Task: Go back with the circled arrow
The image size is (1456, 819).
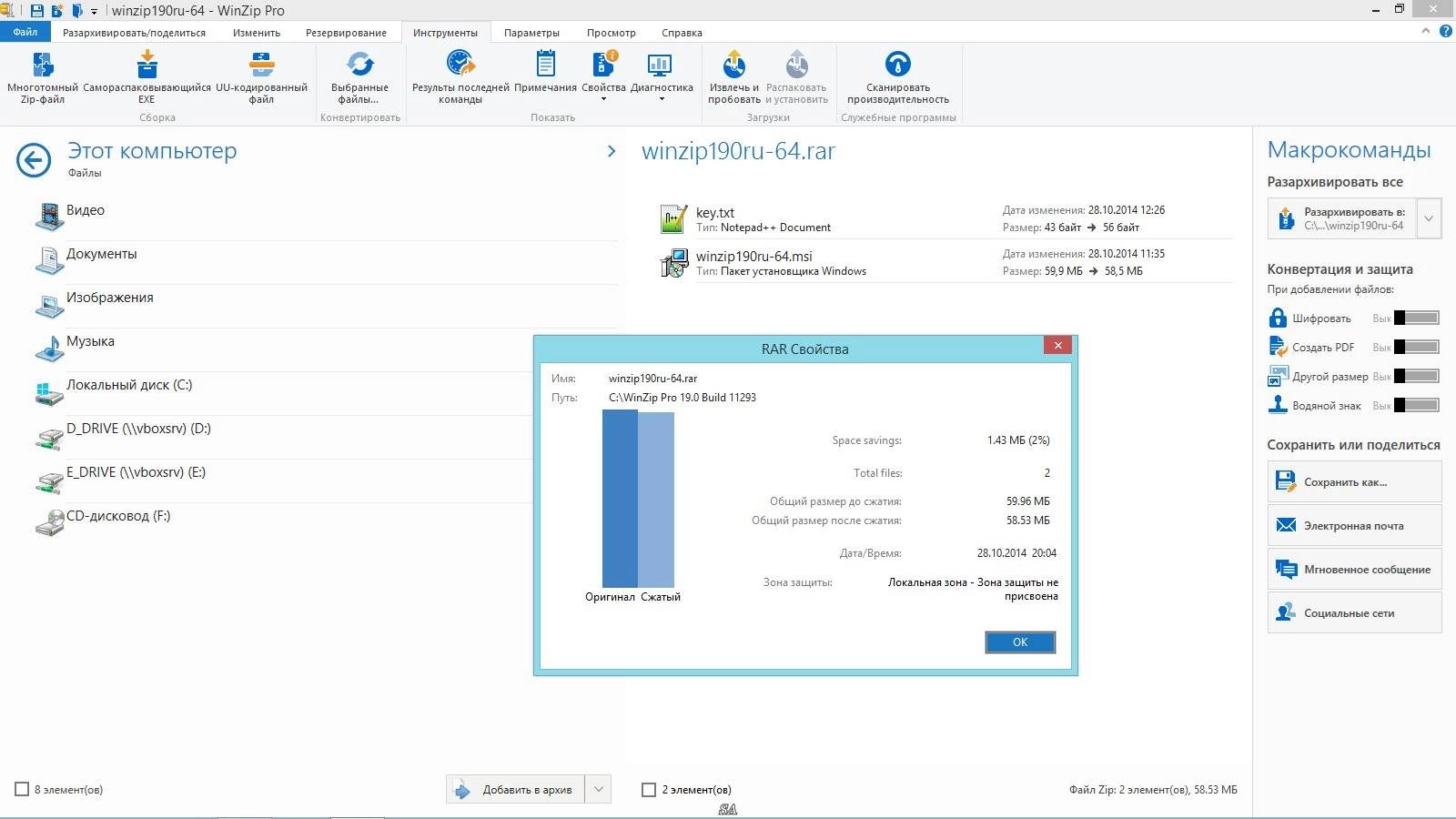Action: coord(34,161)
